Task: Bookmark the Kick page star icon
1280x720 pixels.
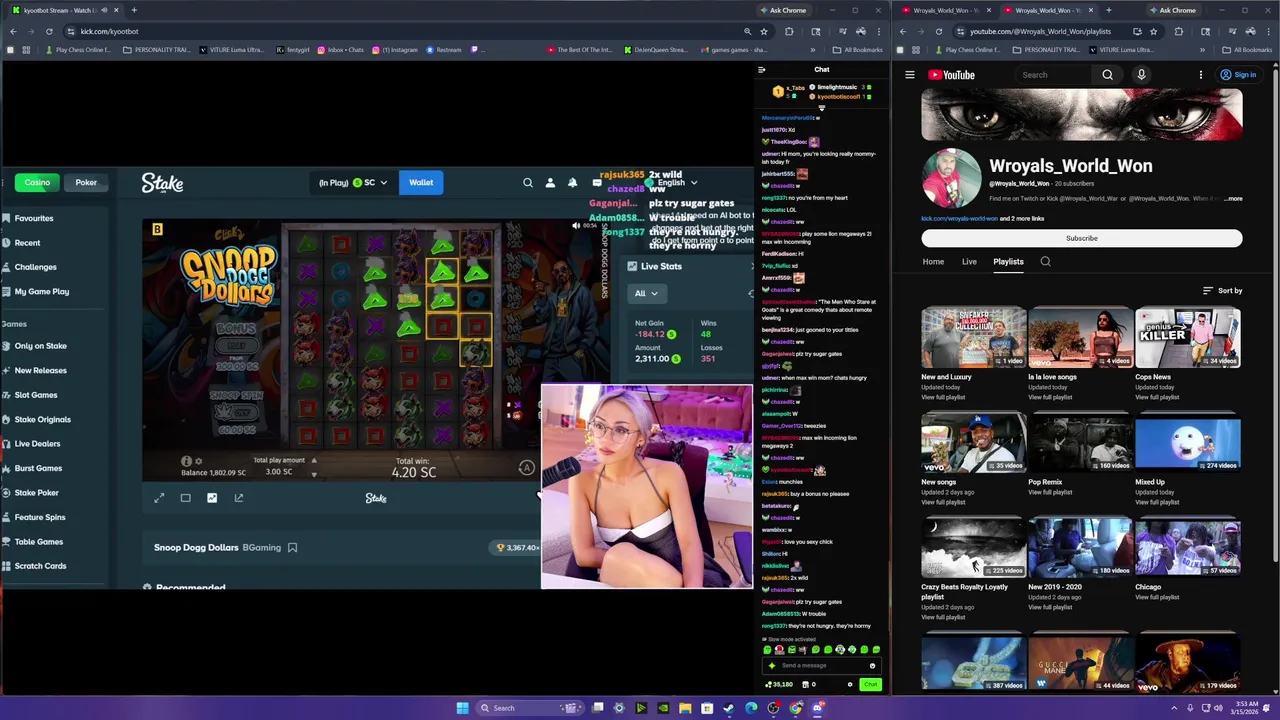Action: [764, 31]
